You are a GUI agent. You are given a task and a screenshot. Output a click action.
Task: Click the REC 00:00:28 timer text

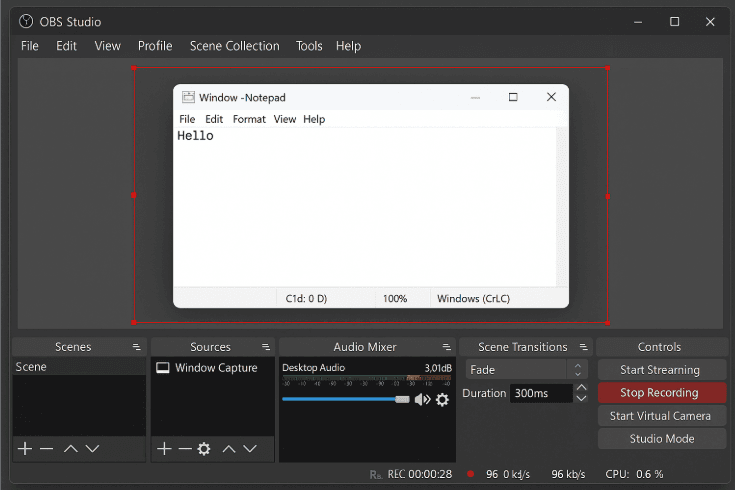(x=420, y=475)
